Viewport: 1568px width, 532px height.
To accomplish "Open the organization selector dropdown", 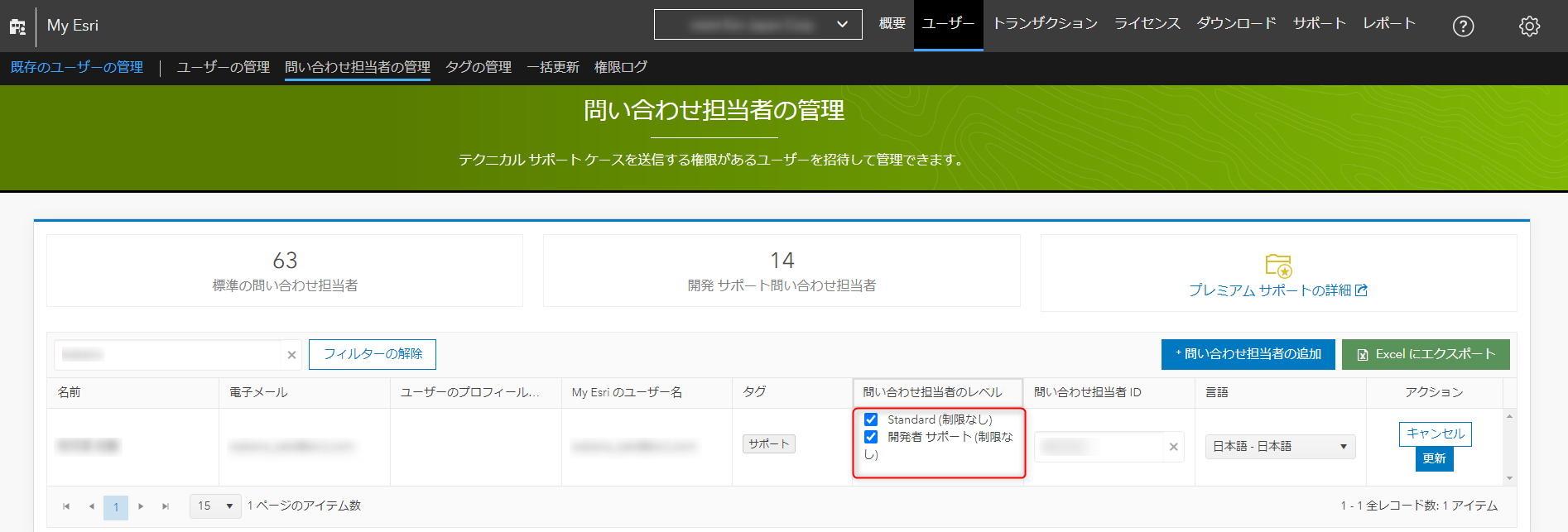I will 758,25.
